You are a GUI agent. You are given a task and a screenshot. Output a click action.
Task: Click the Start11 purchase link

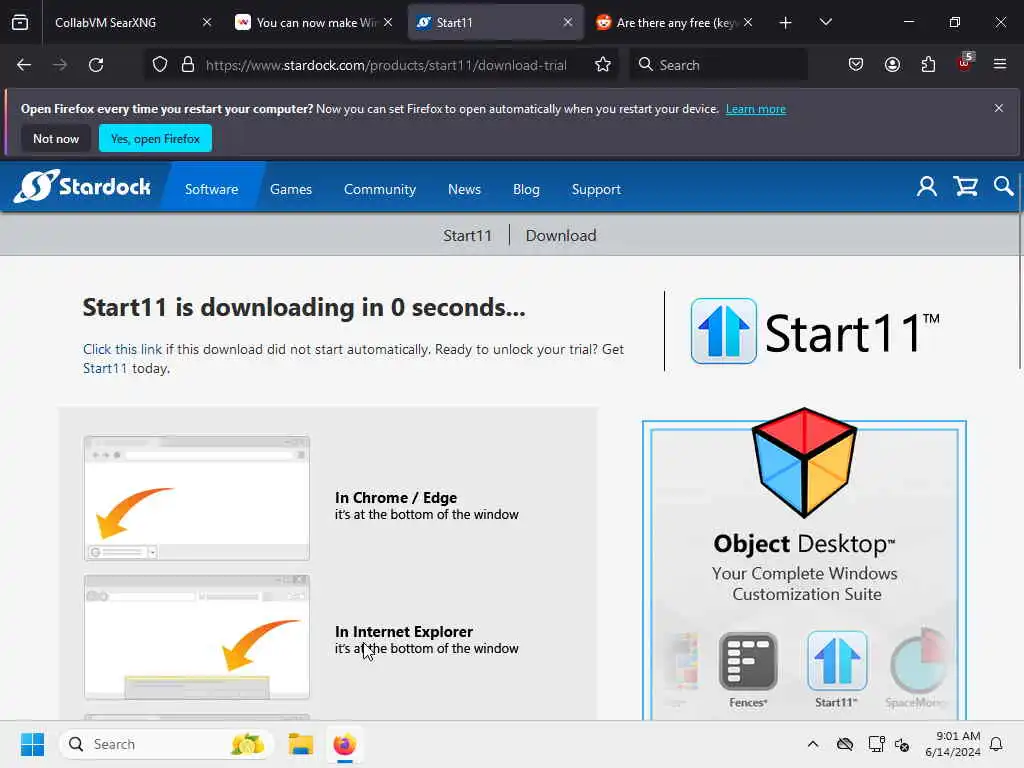(x=104, y=368)
